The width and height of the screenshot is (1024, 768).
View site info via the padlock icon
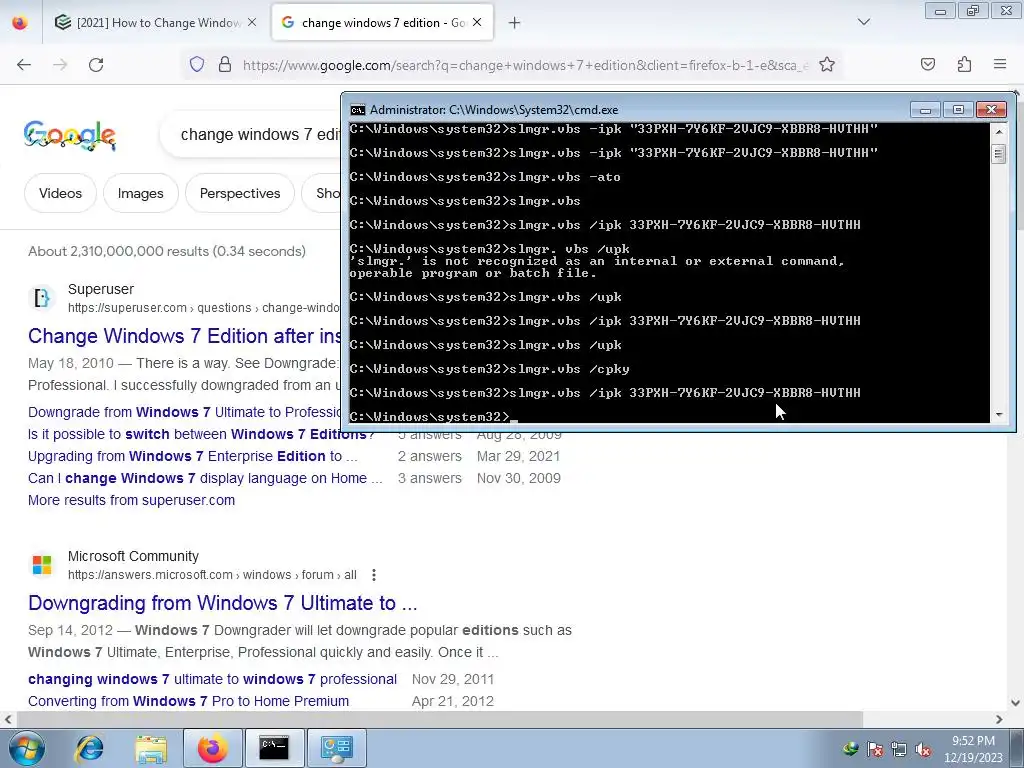tap(225, 64)
